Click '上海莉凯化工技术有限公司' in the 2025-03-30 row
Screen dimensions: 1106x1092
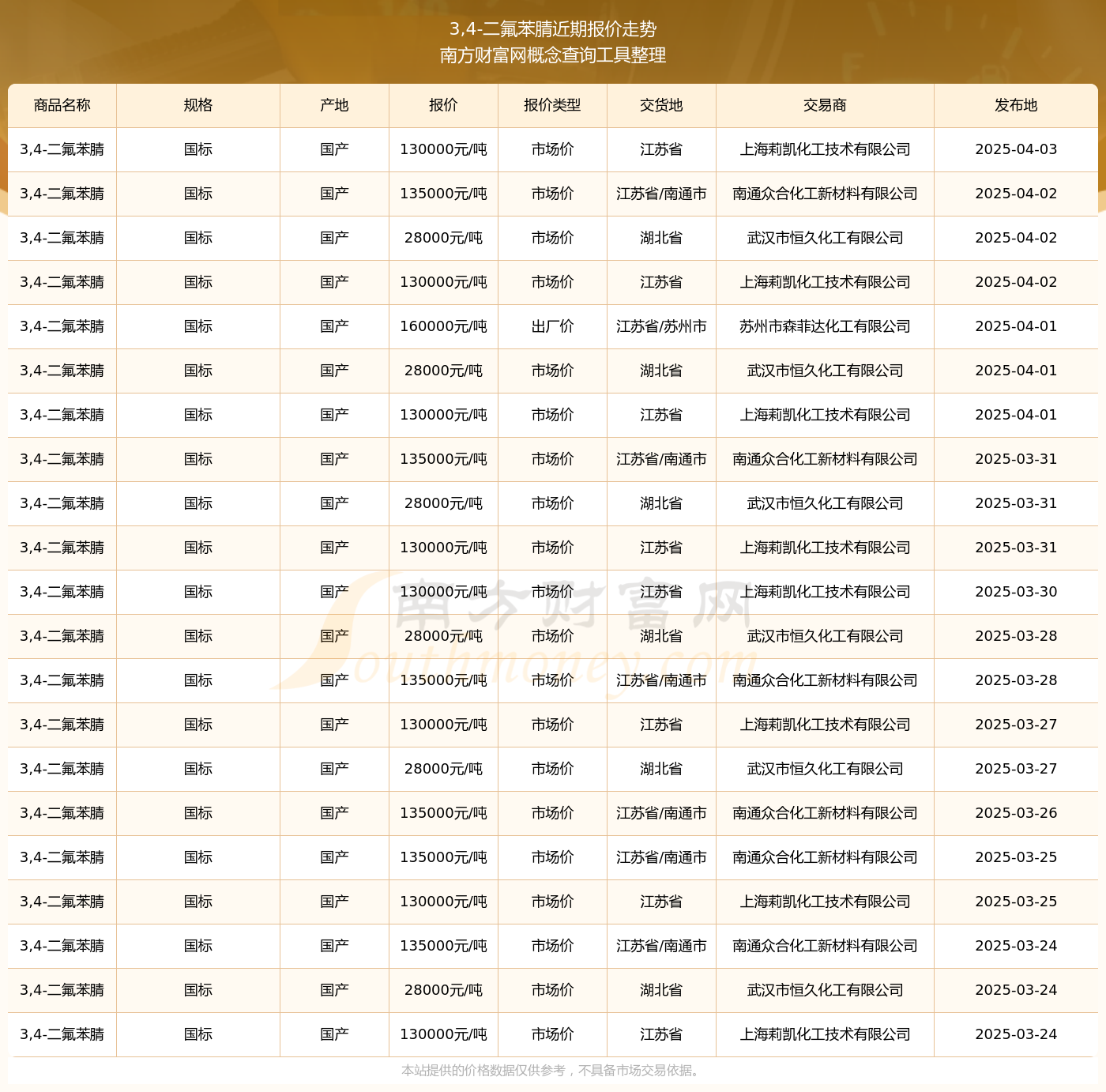click(x=825, y=592)
